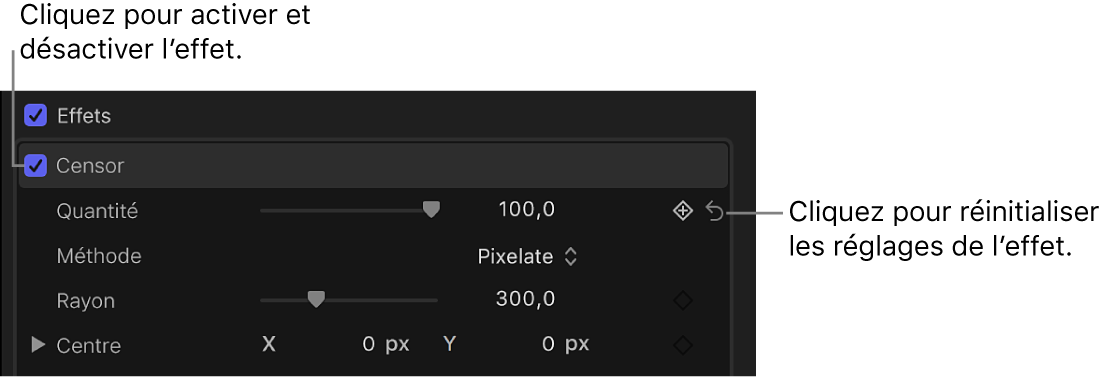Click the Rayon slider handle

tap(316, 300)
